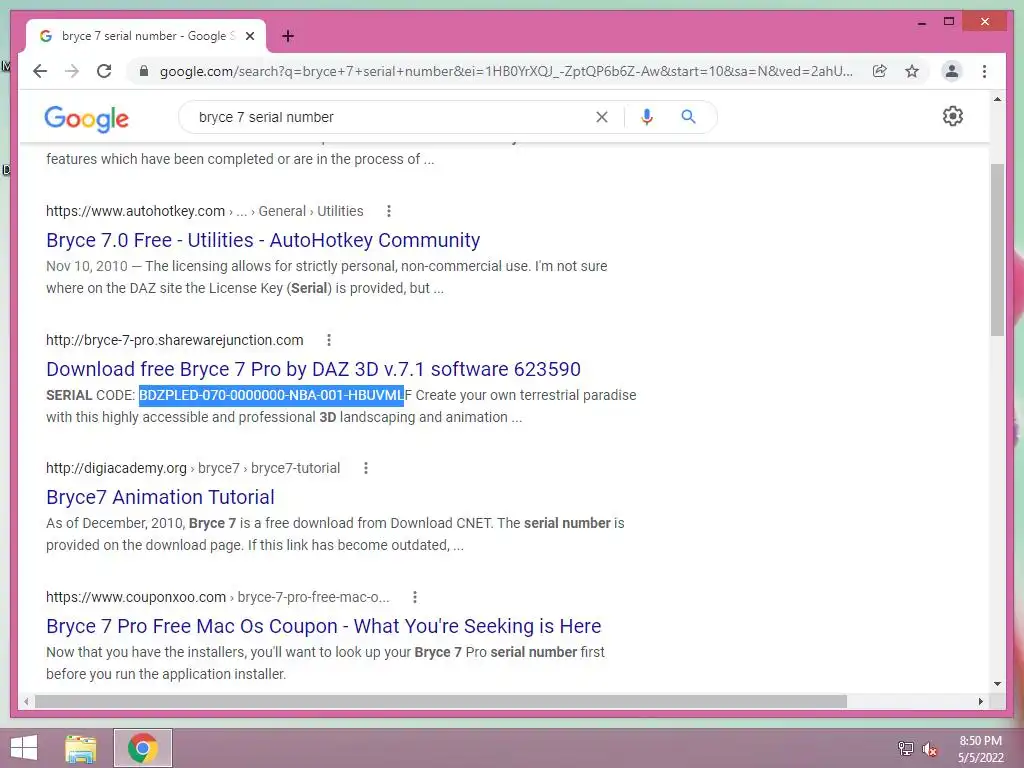Image resolution: width=1024 pixels, height=768 pixels.
Task: Open the Windows Start menu
Action: coord(24,748)
